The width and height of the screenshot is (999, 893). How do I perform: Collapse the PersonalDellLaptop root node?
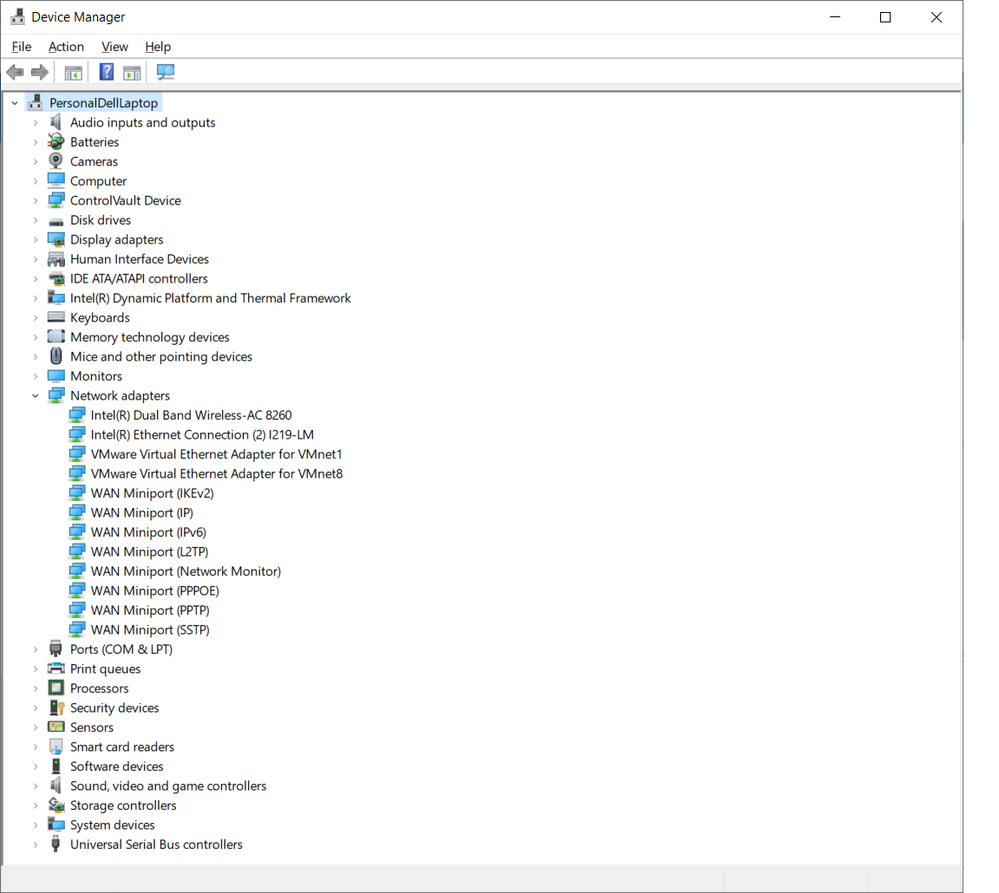[15, 103]
